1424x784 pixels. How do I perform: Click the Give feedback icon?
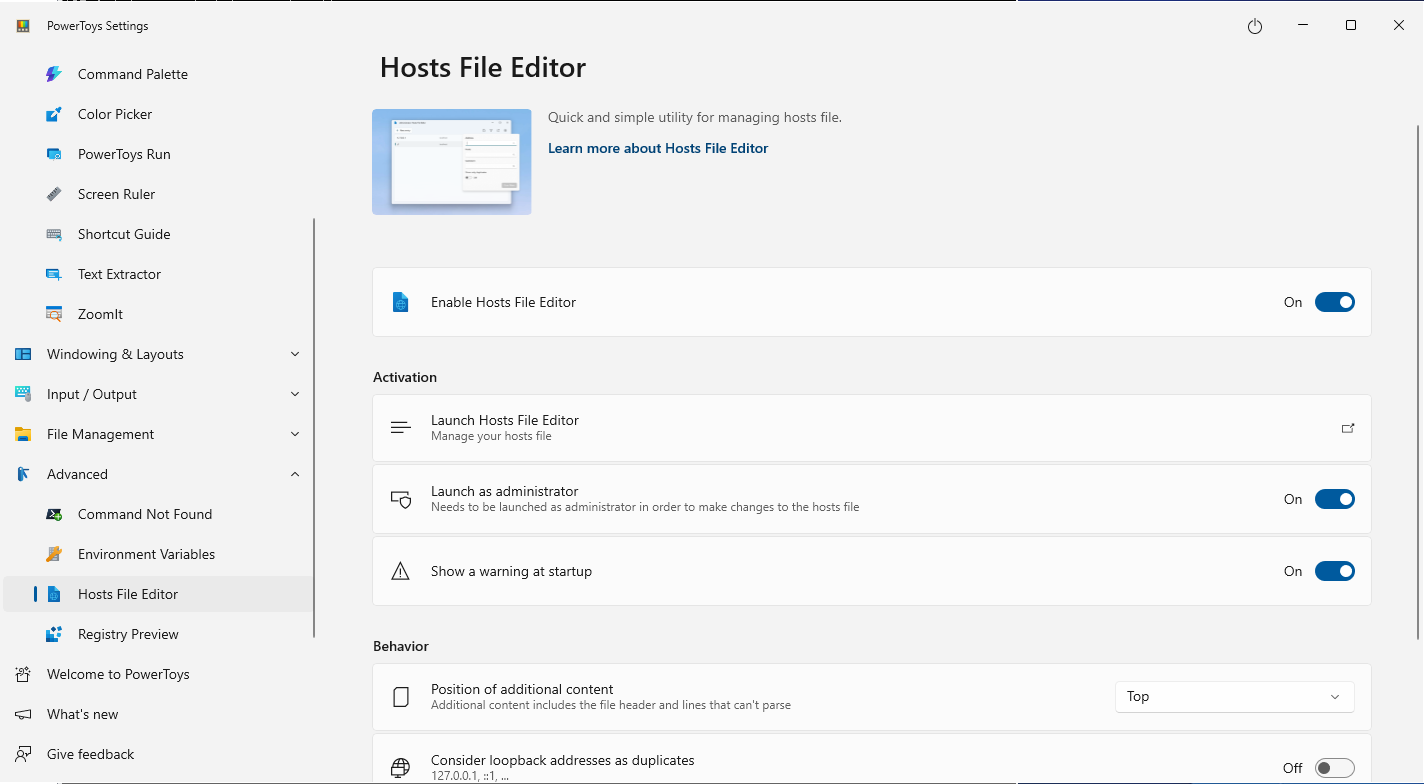coord(23,754)
